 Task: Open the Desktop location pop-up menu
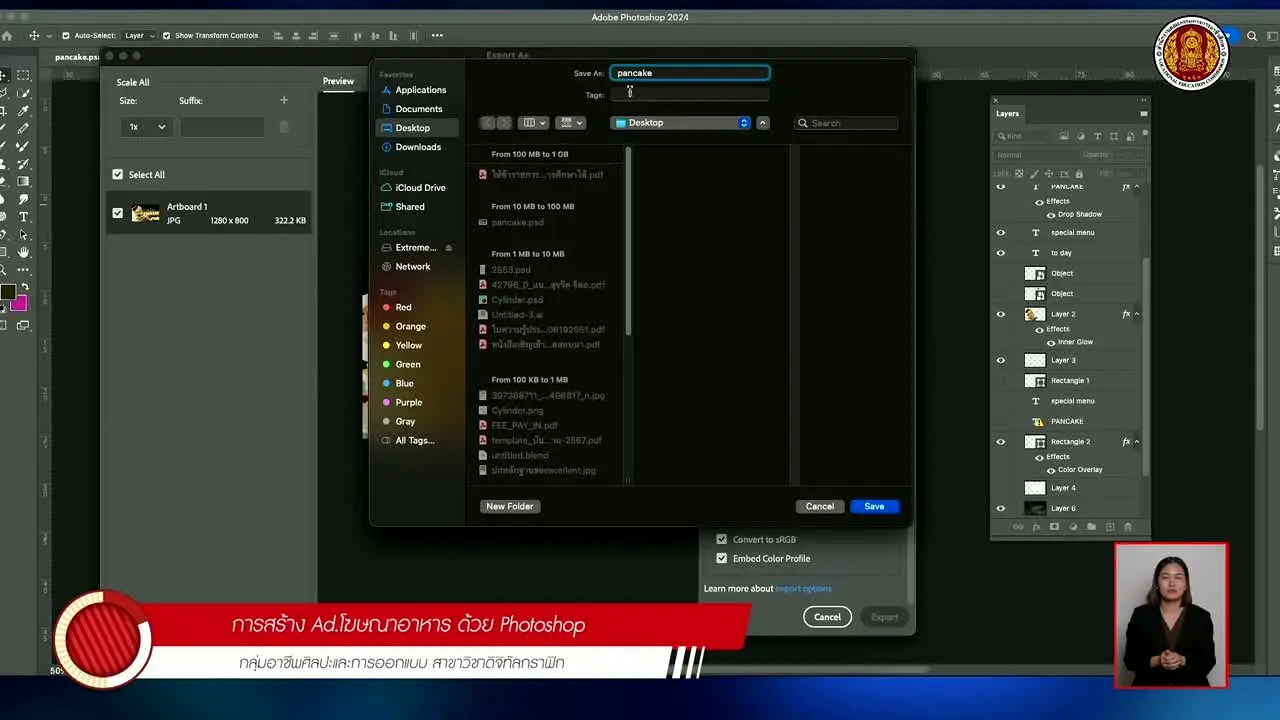[681, 123]
